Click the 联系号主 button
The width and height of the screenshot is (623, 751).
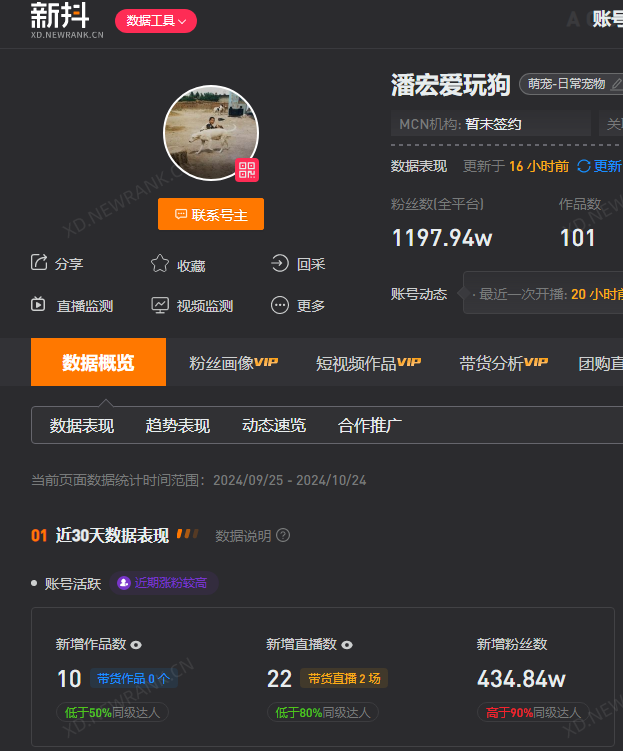pyautogui.click(x=211, y=214)
